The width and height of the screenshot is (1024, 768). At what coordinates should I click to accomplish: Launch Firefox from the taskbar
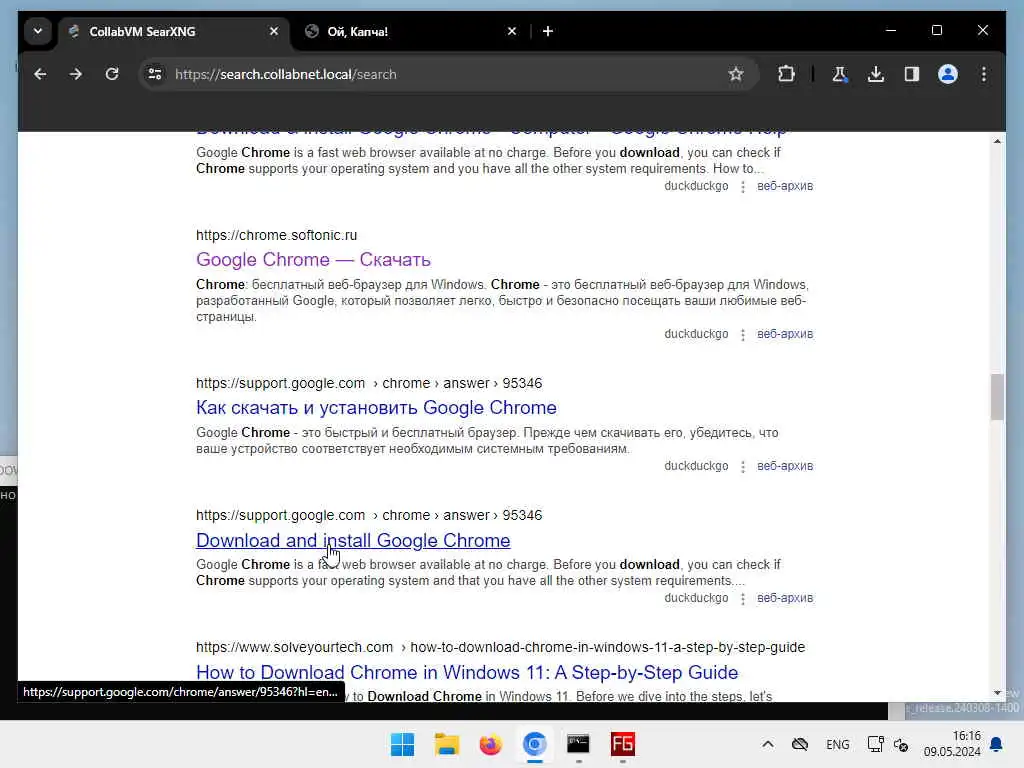[490, 744]
